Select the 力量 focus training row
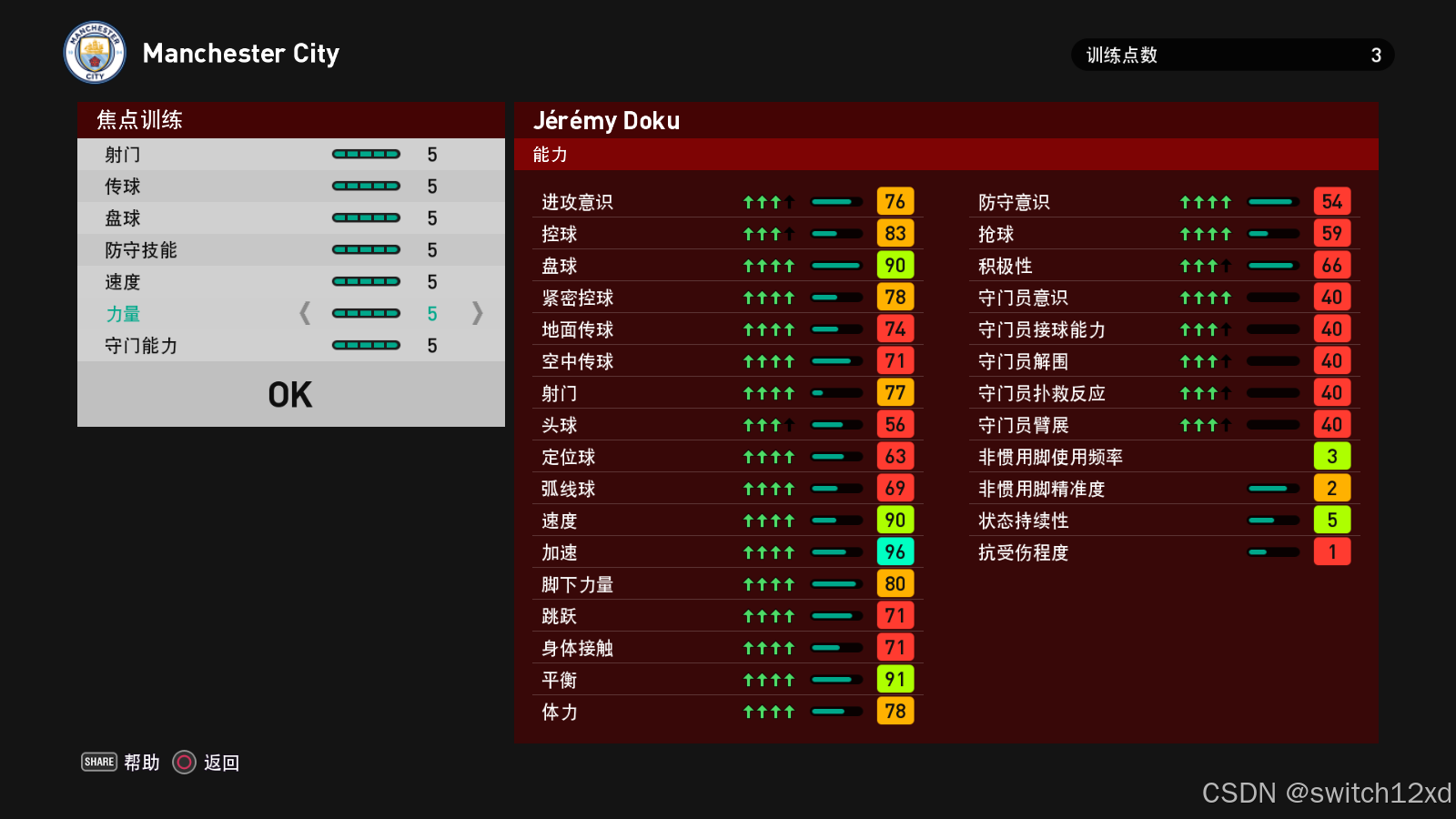 pos(291,314)
